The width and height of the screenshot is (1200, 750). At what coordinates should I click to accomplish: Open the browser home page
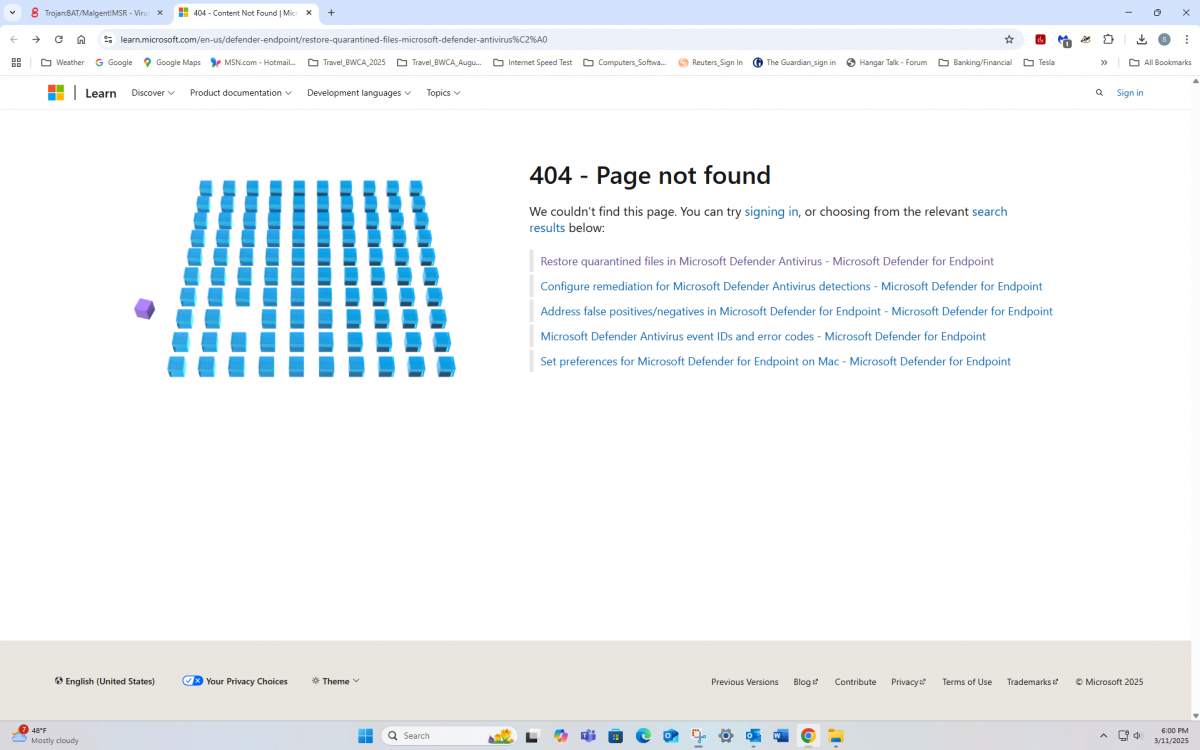[81, 39]
